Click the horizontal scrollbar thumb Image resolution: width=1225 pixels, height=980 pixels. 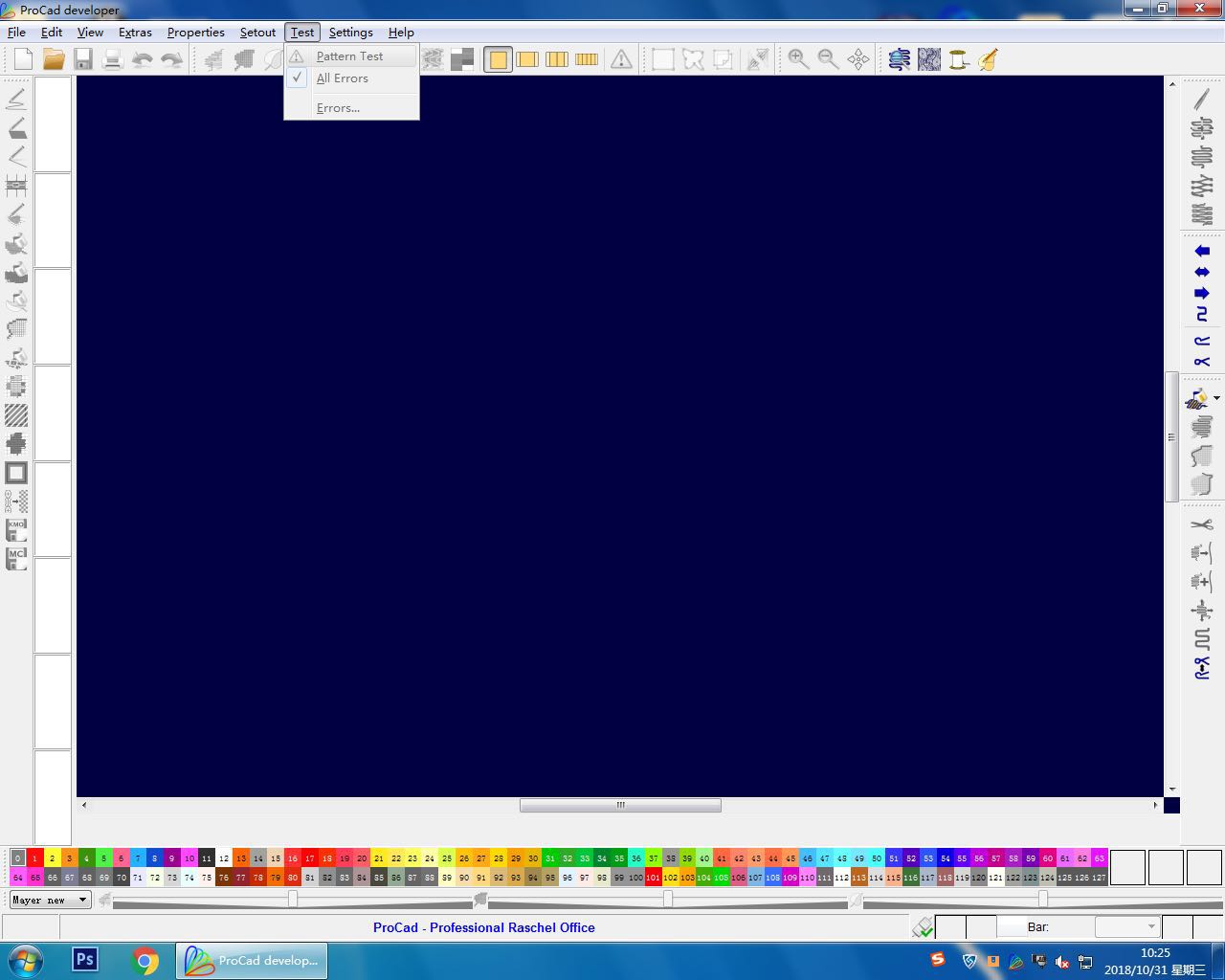click(x=620, y=805)
